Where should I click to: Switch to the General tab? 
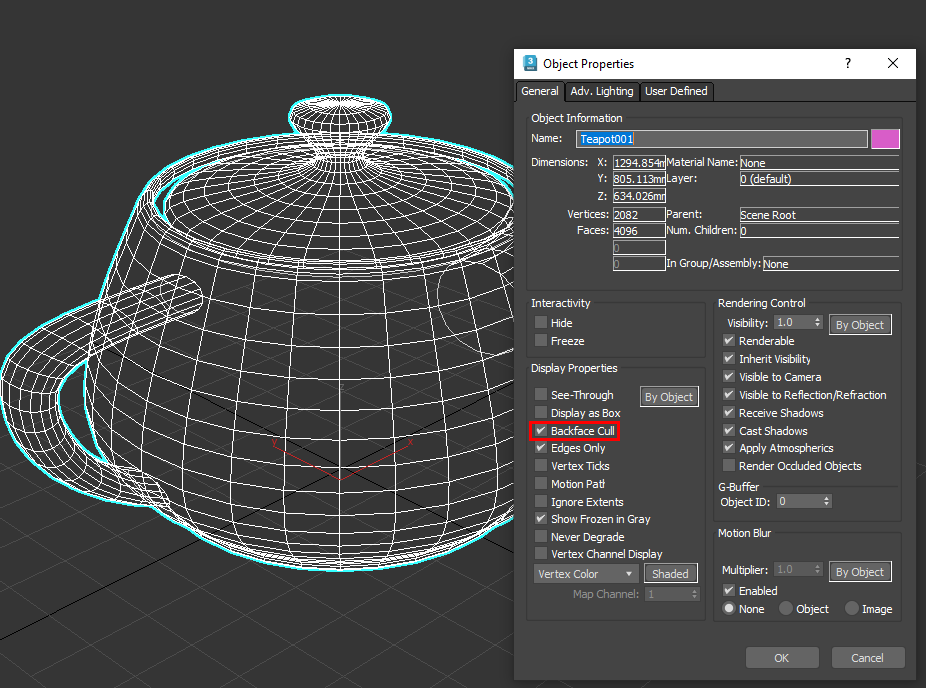[x=539, y=92]
